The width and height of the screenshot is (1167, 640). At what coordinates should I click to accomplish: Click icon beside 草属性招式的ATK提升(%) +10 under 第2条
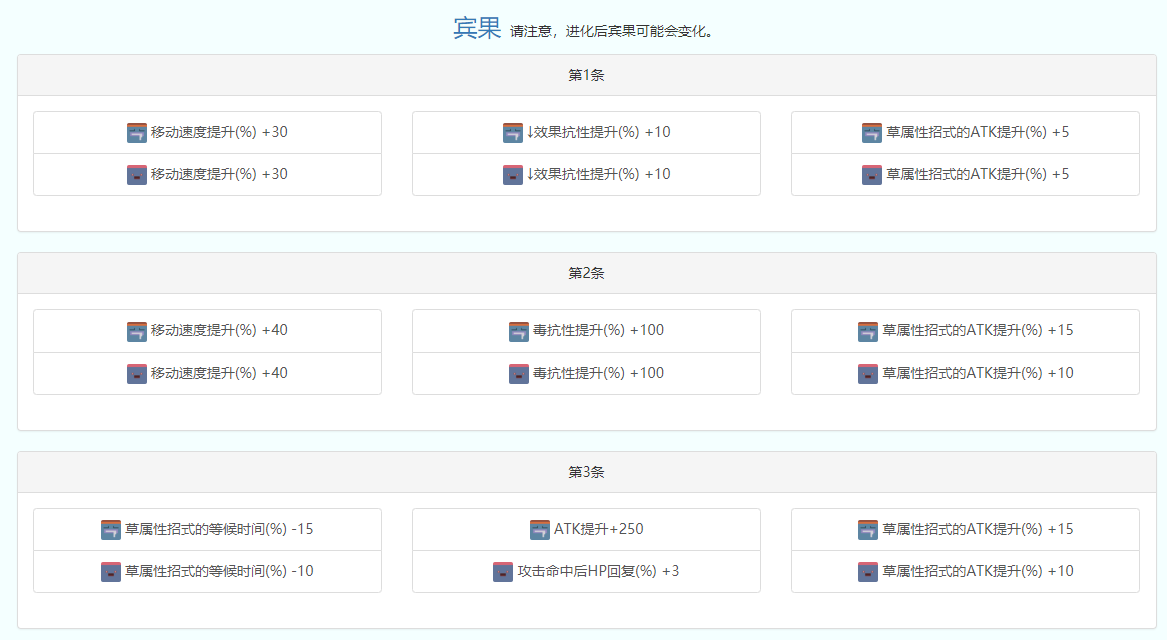click(868, 374)
